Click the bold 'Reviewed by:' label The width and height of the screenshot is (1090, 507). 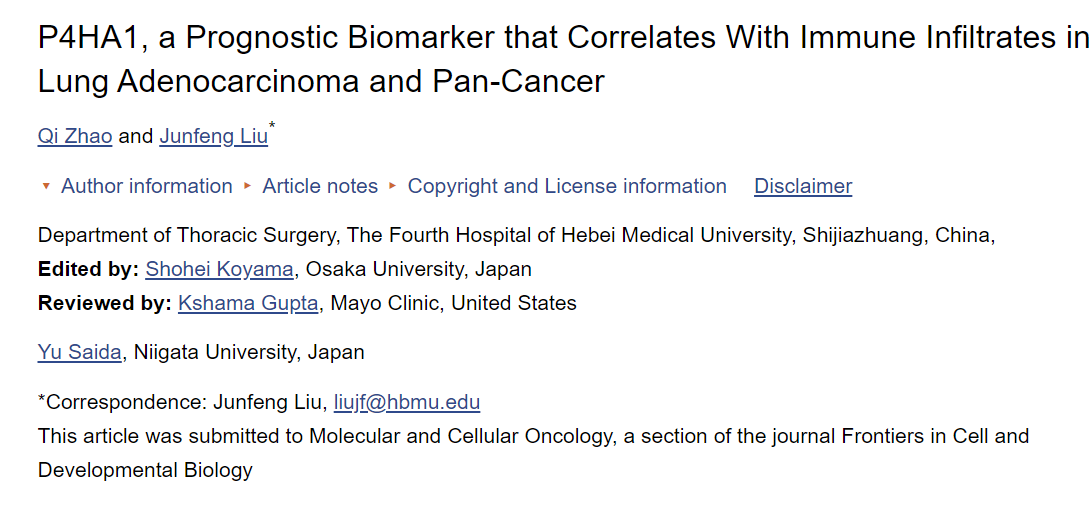pyautogui.click(x=106, y=303)
